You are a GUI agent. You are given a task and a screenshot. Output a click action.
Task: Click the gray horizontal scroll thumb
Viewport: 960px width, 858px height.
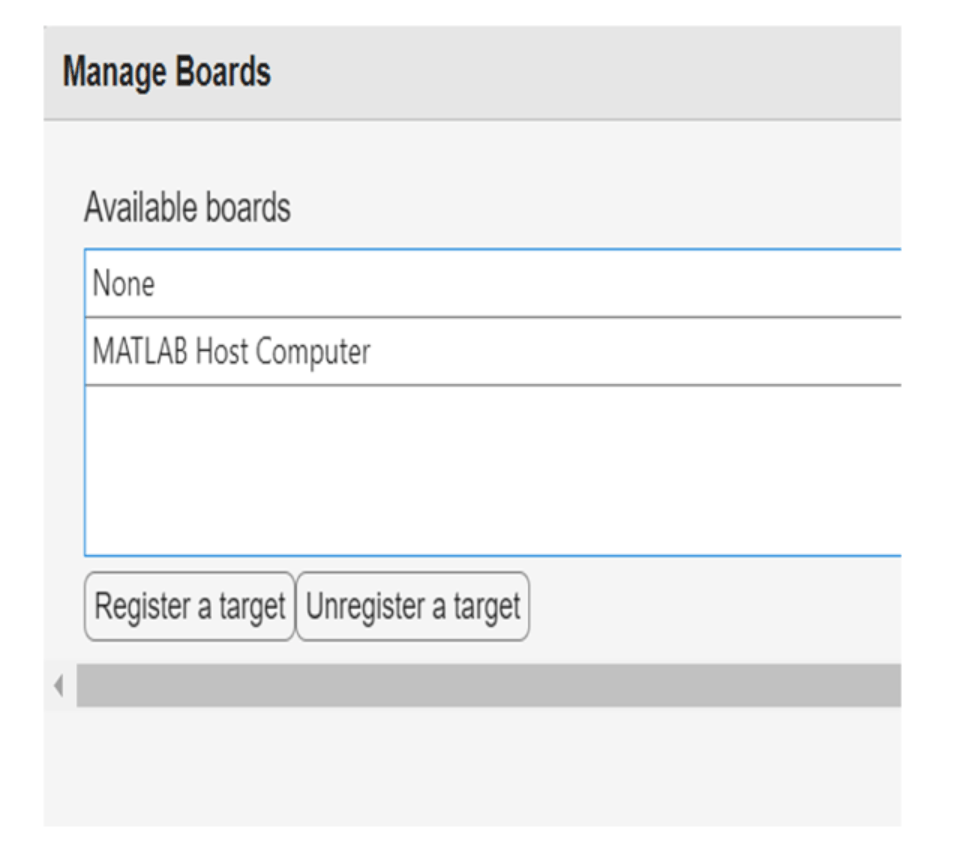coord(488,686)
